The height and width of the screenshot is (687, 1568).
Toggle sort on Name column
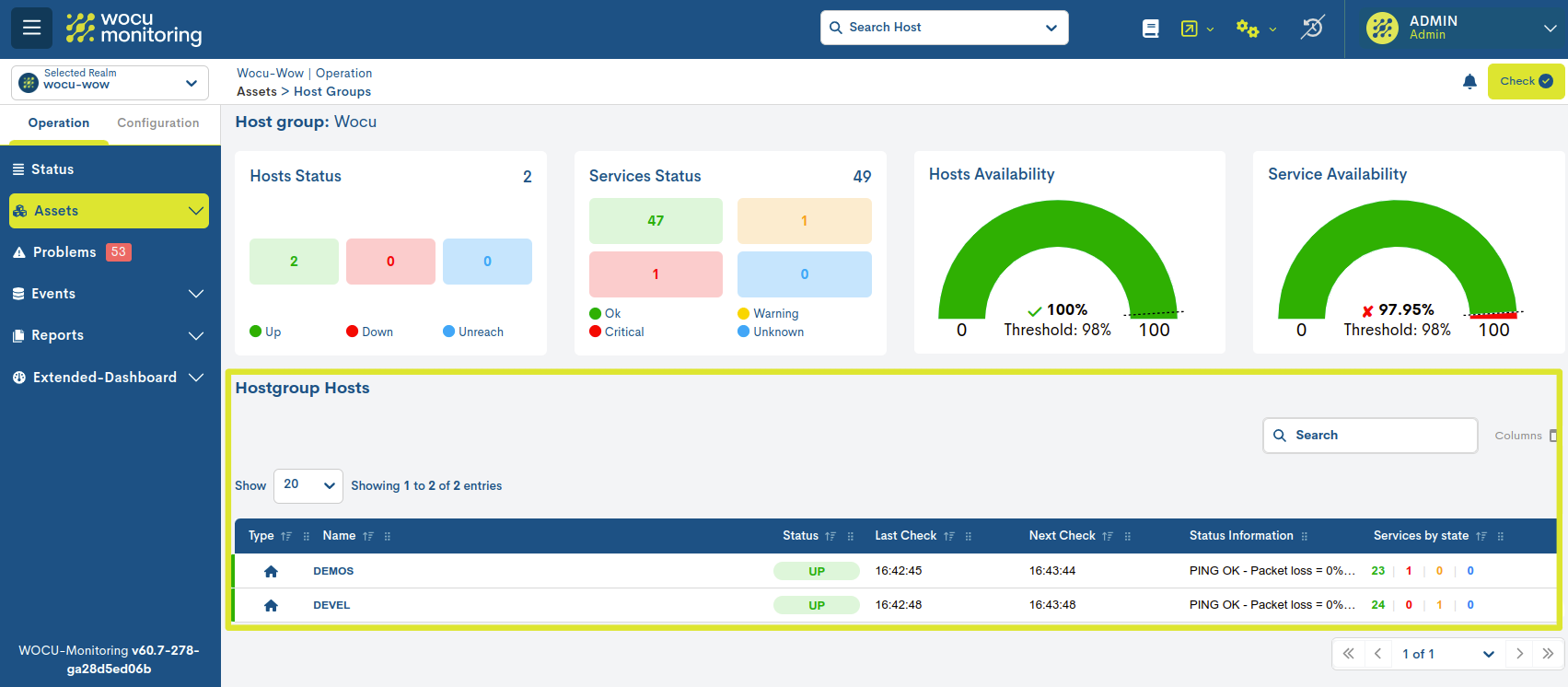pyautogui.click(x=367, y=536)
